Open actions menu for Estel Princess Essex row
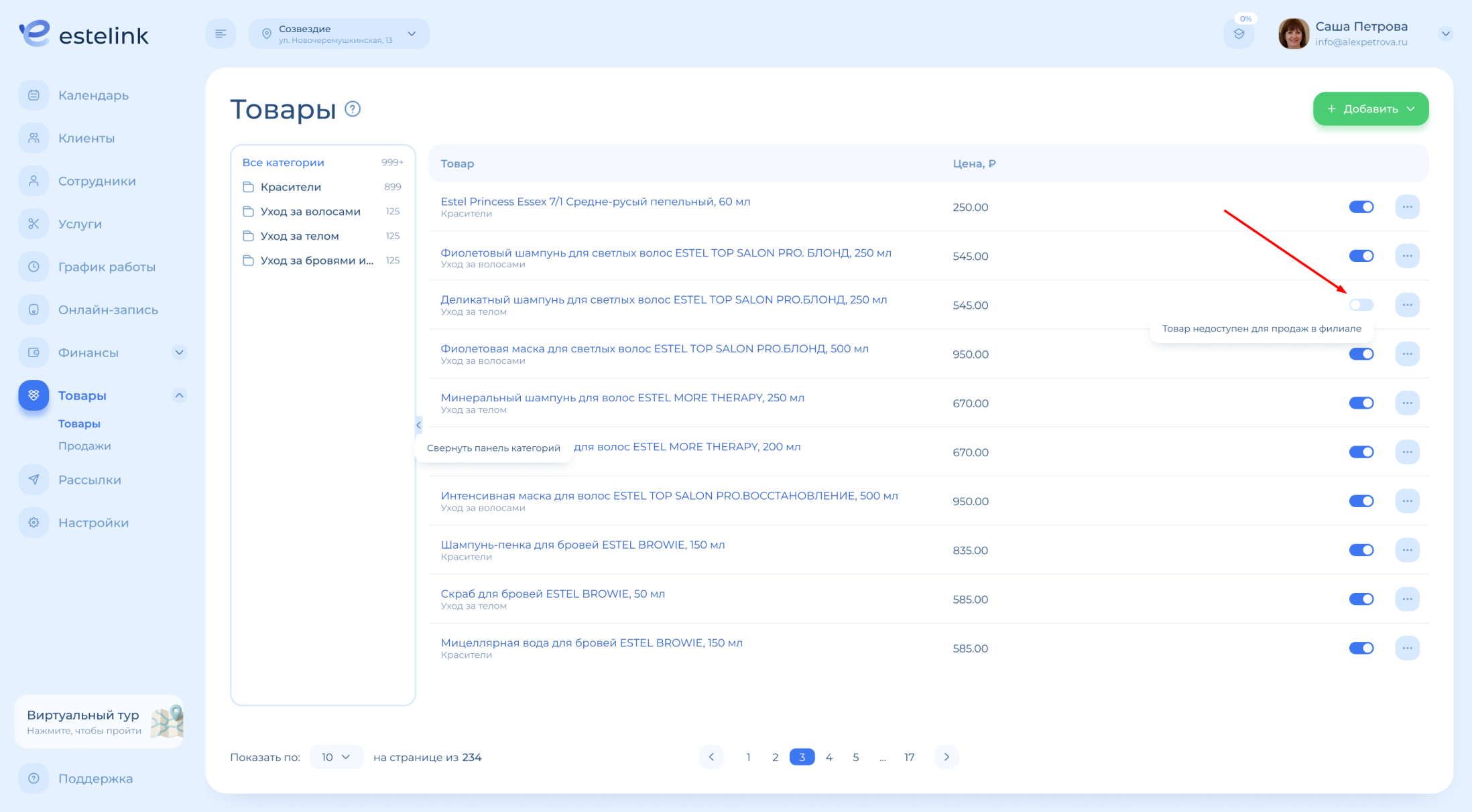The width and height of the screenshot is (1472, 812). [x=1407, y=207]
